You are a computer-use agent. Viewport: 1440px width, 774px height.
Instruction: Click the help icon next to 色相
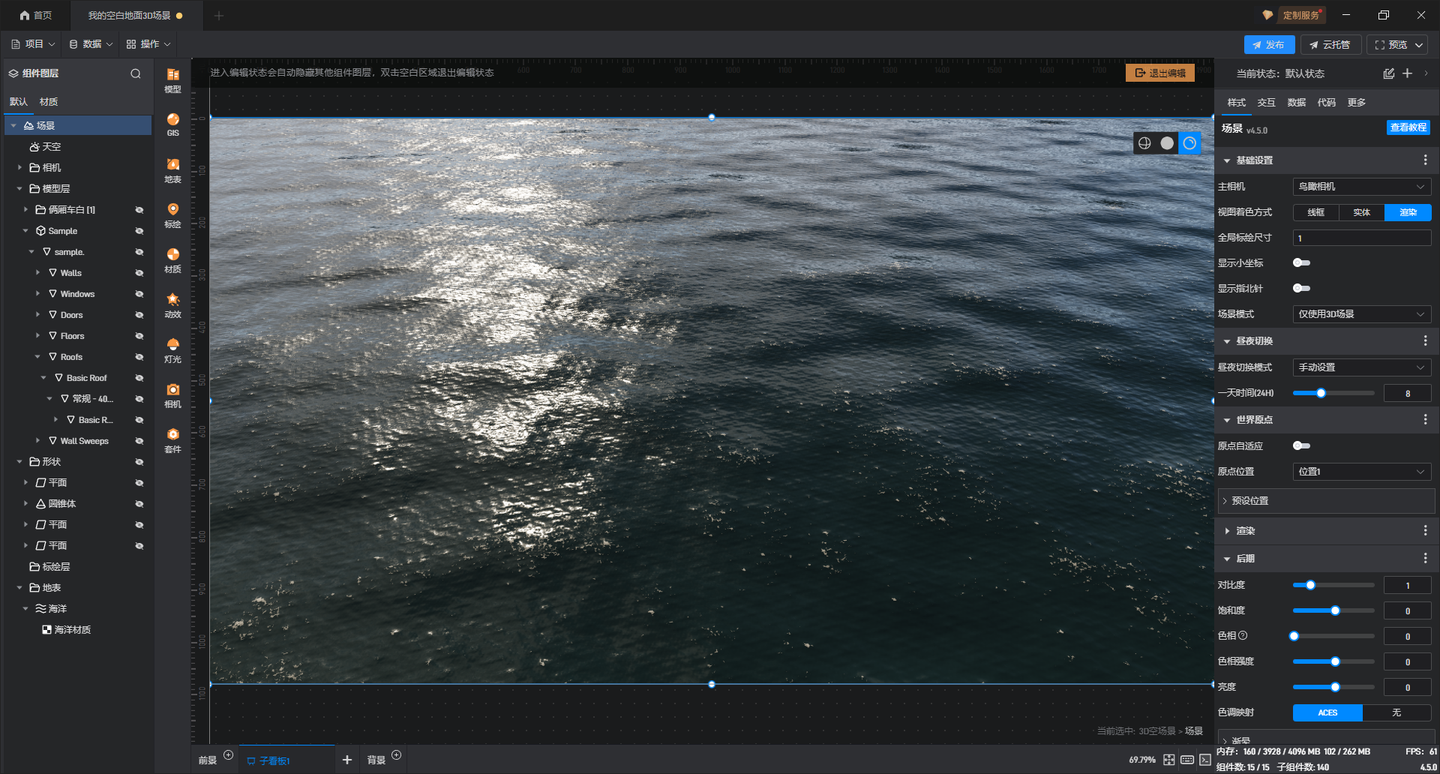point(1243,635)
